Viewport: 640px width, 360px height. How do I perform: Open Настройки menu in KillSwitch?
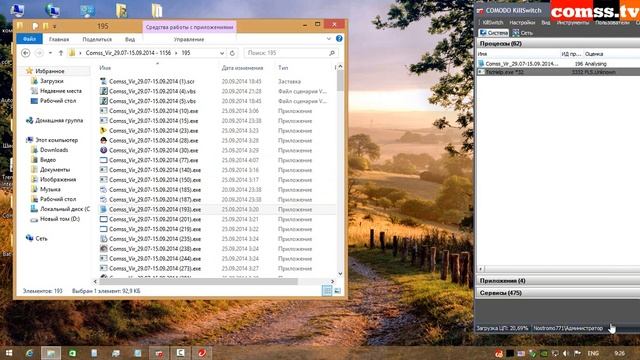(522, 23)
